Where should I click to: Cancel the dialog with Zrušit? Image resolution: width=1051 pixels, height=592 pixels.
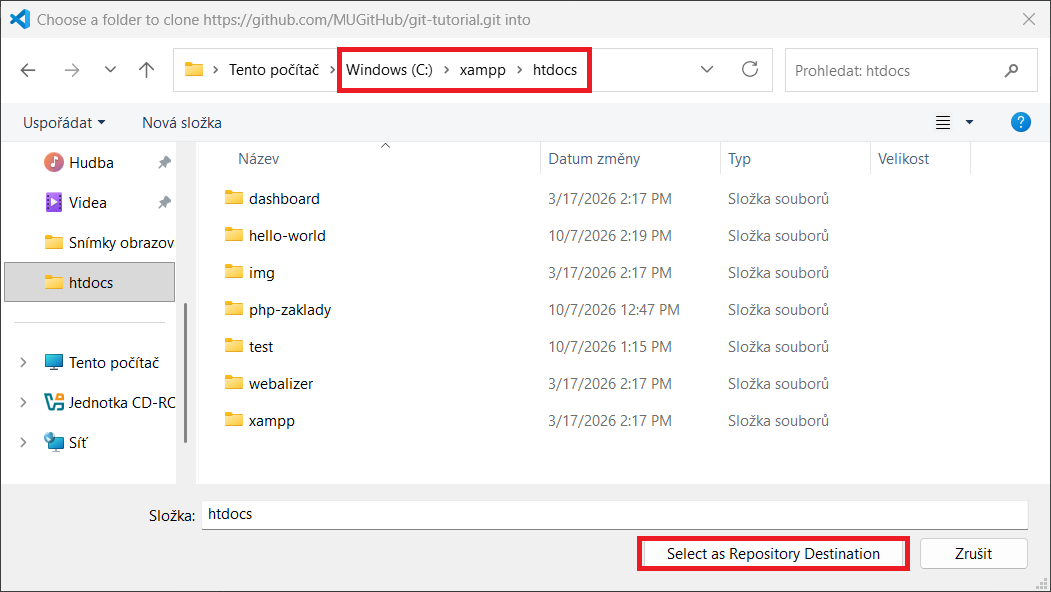click(x=973, y=554)
